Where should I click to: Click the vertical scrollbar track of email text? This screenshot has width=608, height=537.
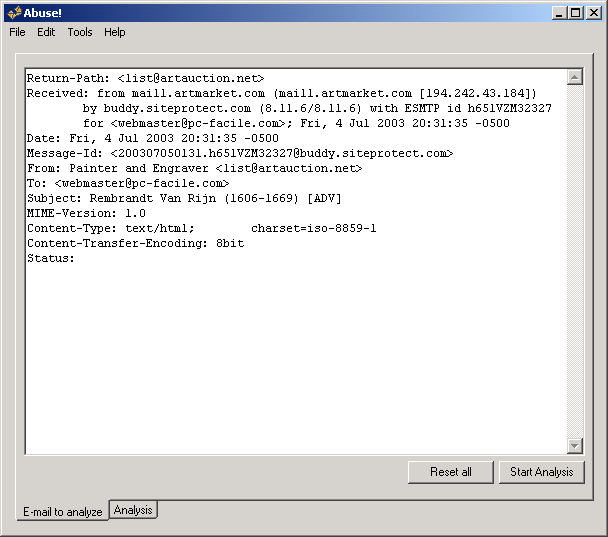[x=574, y=260]
